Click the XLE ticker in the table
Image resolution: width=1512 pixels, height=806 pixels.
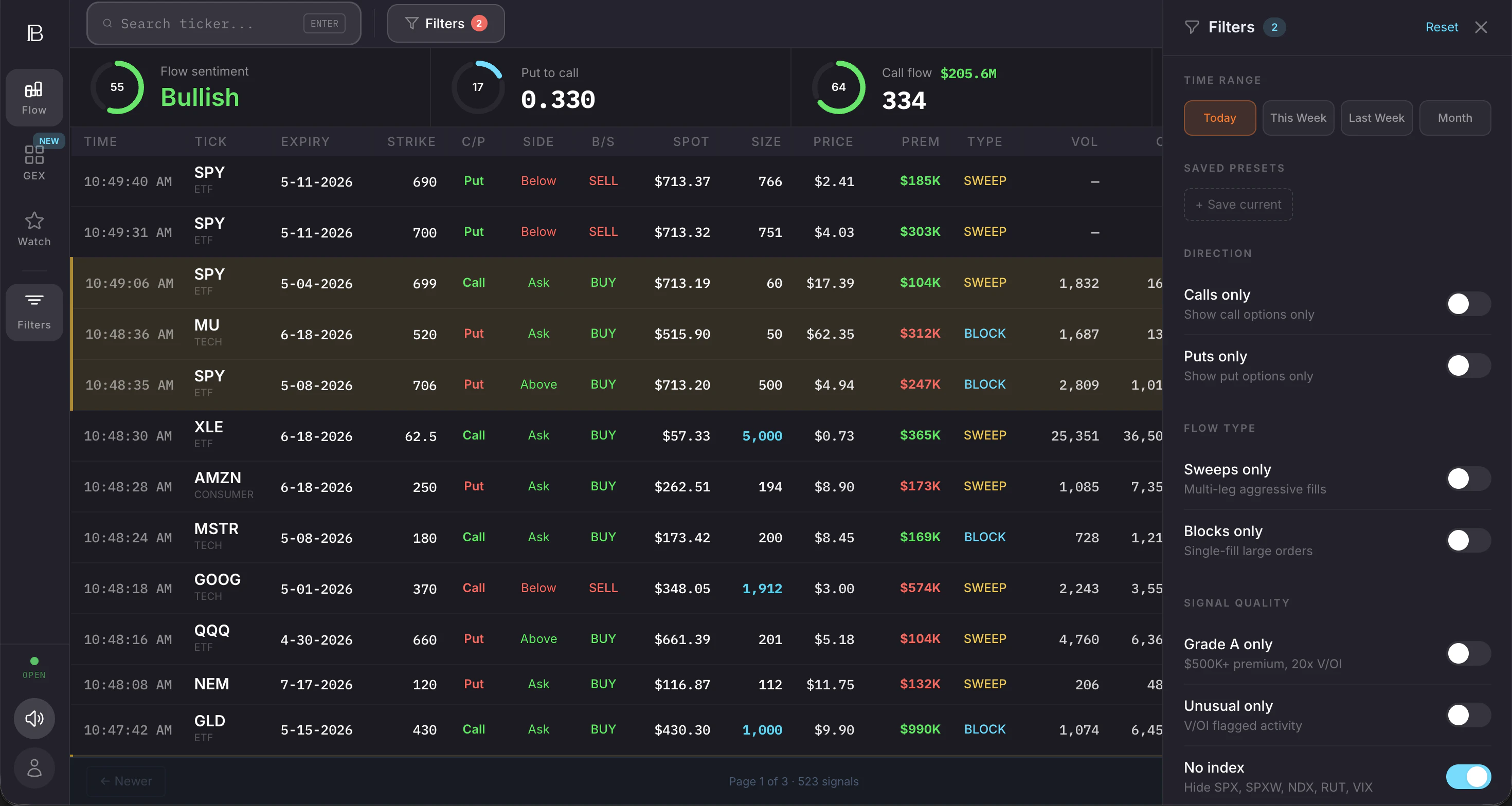click(208, 427)
